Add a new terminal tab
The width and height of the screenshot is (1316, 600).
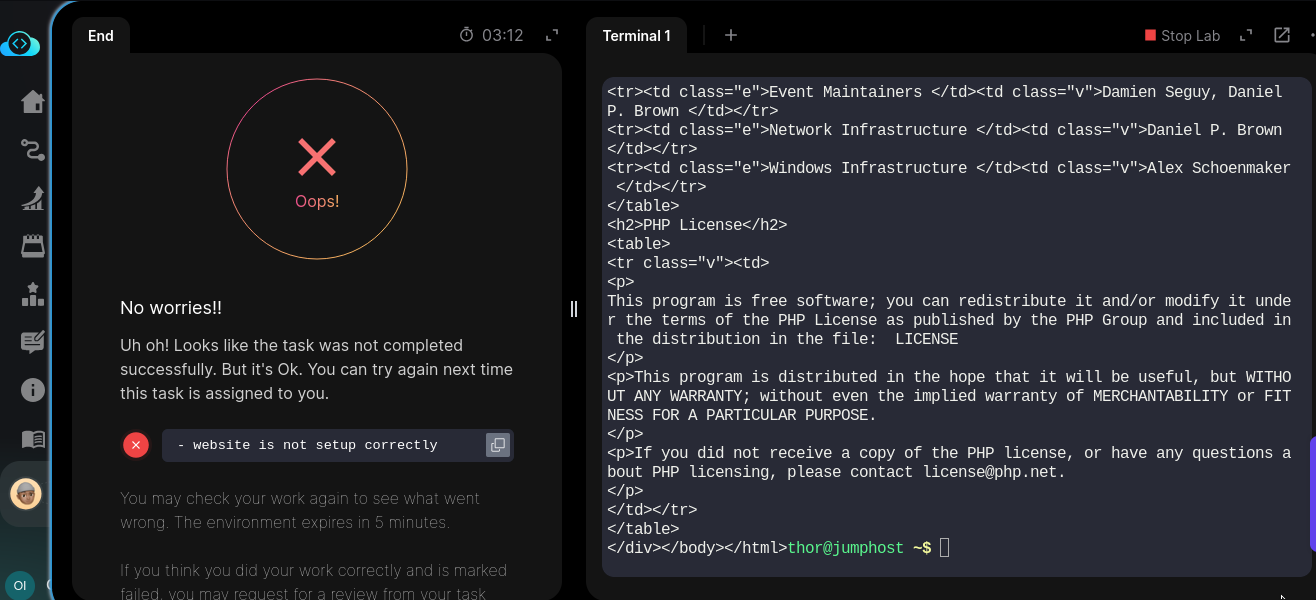731,35
